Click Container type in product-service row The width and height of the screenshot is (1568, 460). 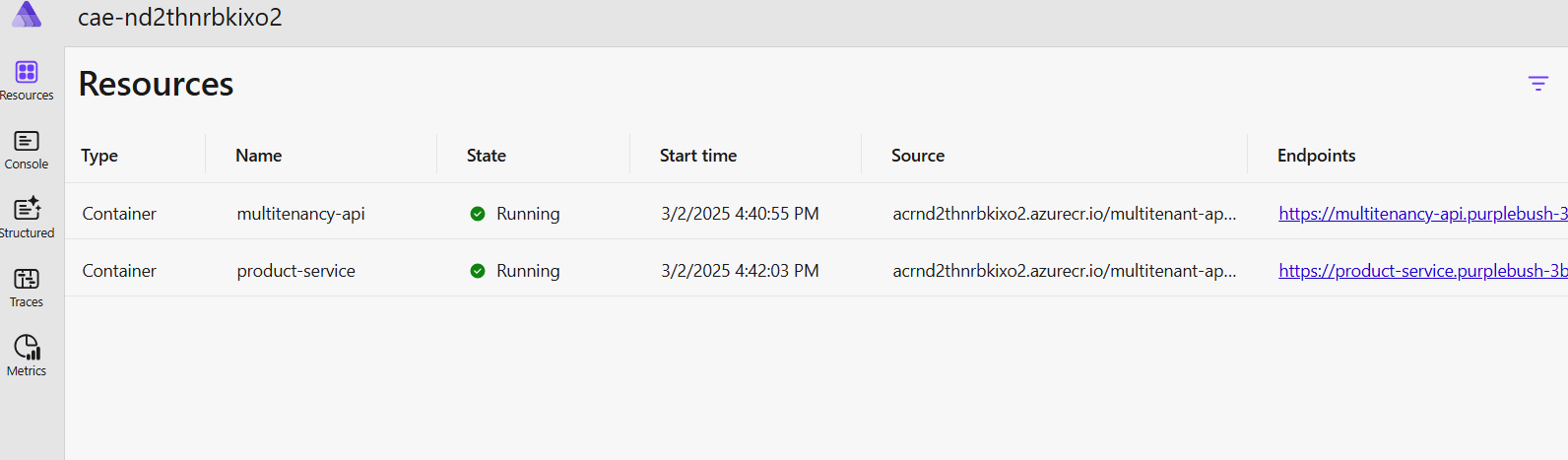[119, 271]
